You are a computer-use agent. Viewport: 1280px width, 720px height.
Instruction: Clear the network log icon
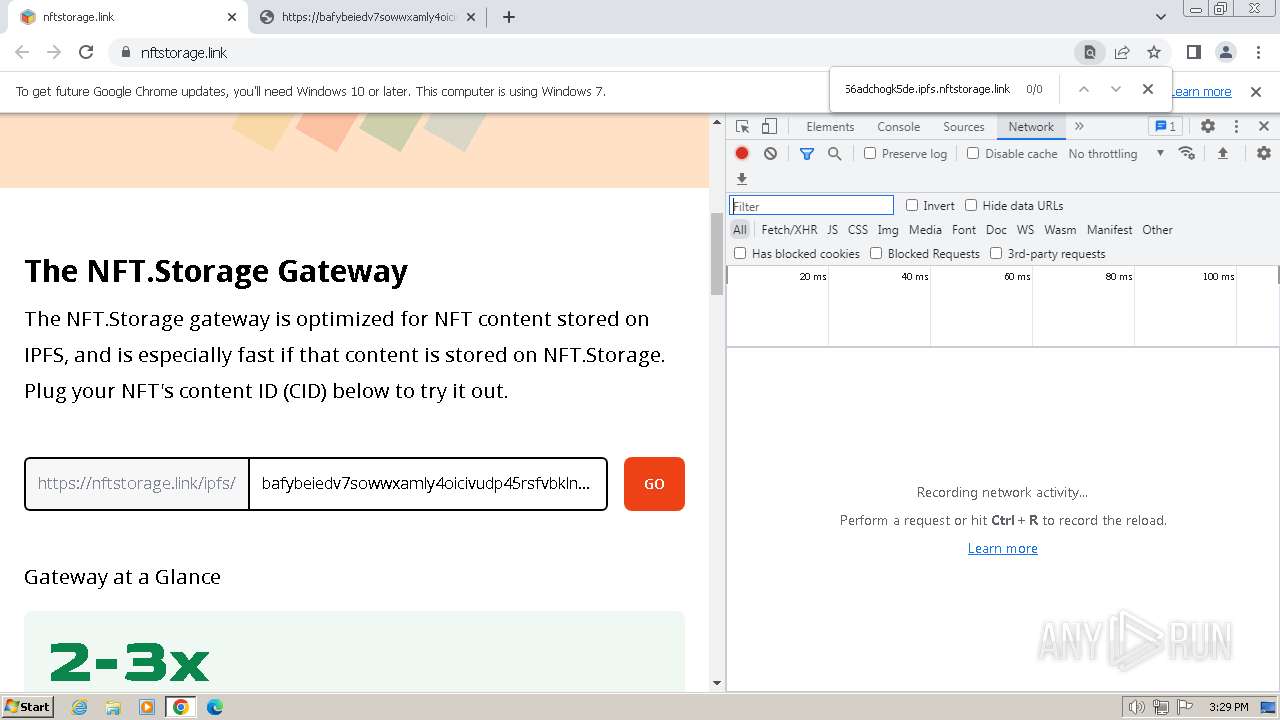click(770, 153)
